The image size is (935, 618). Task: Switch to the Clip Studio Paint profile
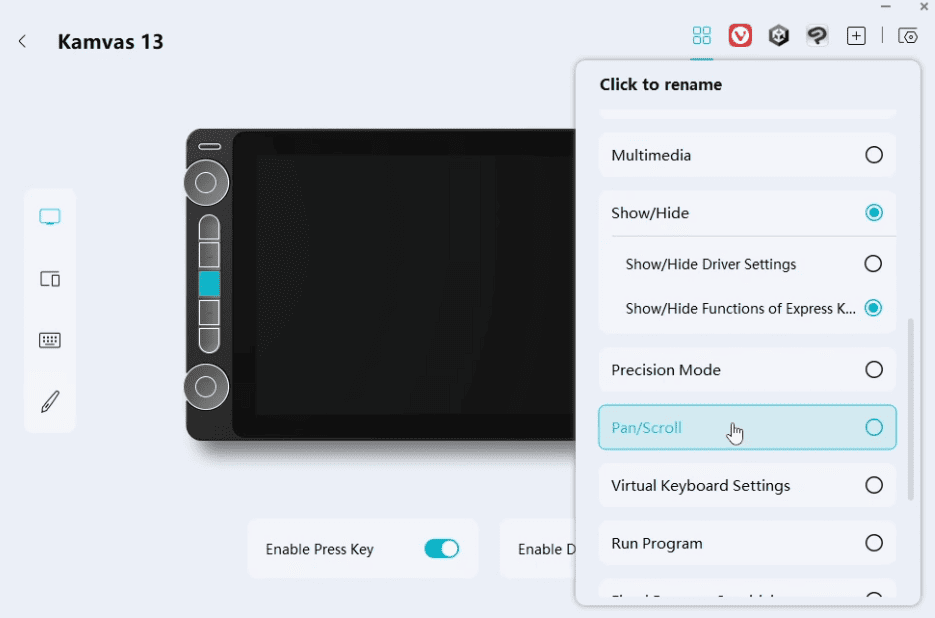(x=817, y=36)
